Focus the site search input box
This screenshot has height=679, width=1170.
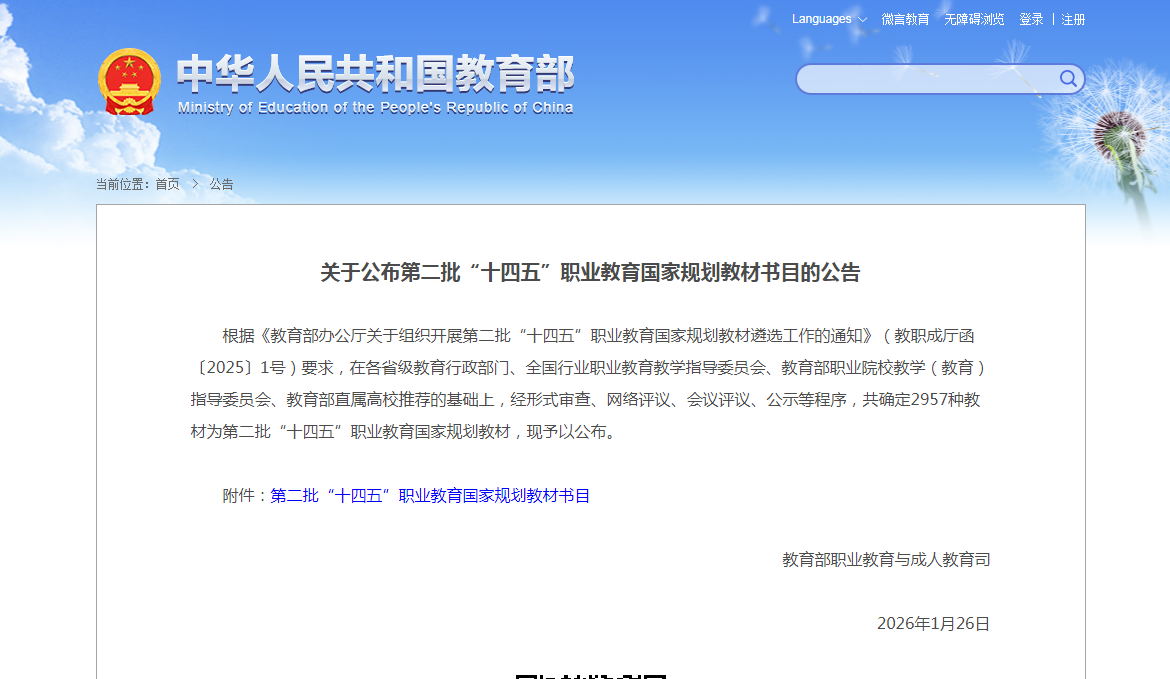coord(925,79)
